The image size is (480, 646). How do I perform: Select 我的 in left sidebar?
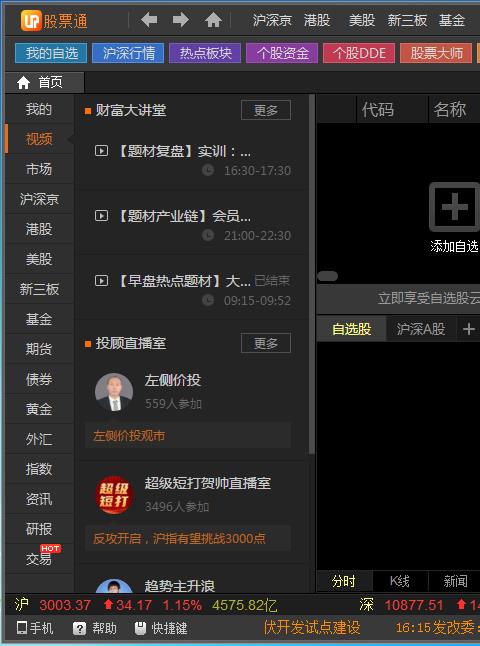39,109
